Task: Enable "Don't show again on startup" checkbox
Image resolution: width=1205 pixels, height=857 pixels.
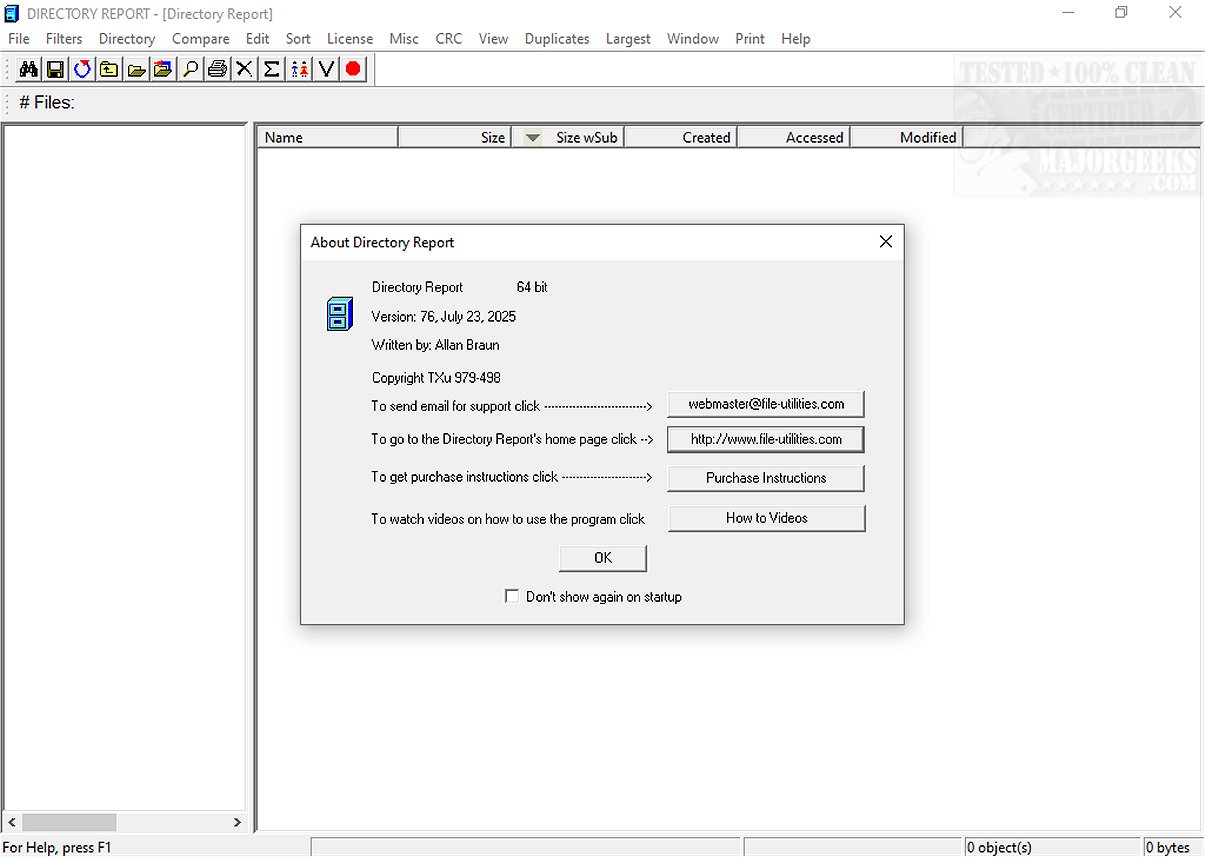Action: (x=512, y=597)
